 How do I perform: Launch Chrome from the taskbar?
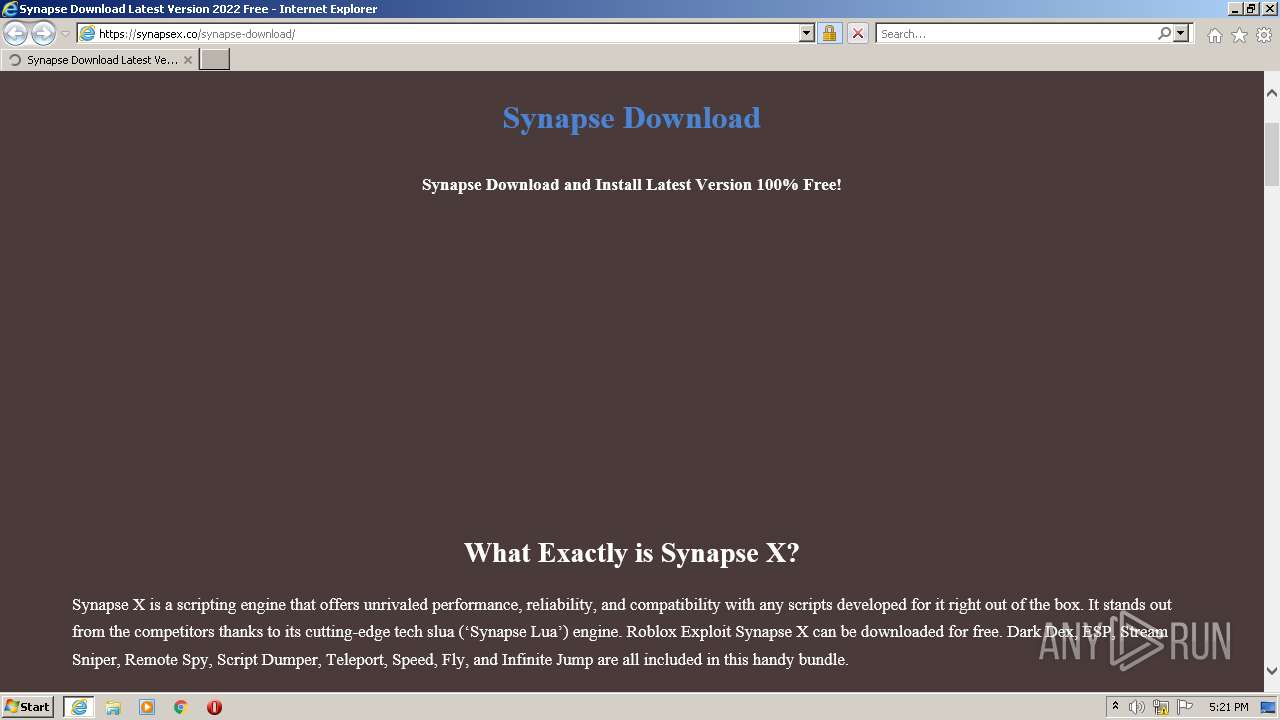(181, 707)
